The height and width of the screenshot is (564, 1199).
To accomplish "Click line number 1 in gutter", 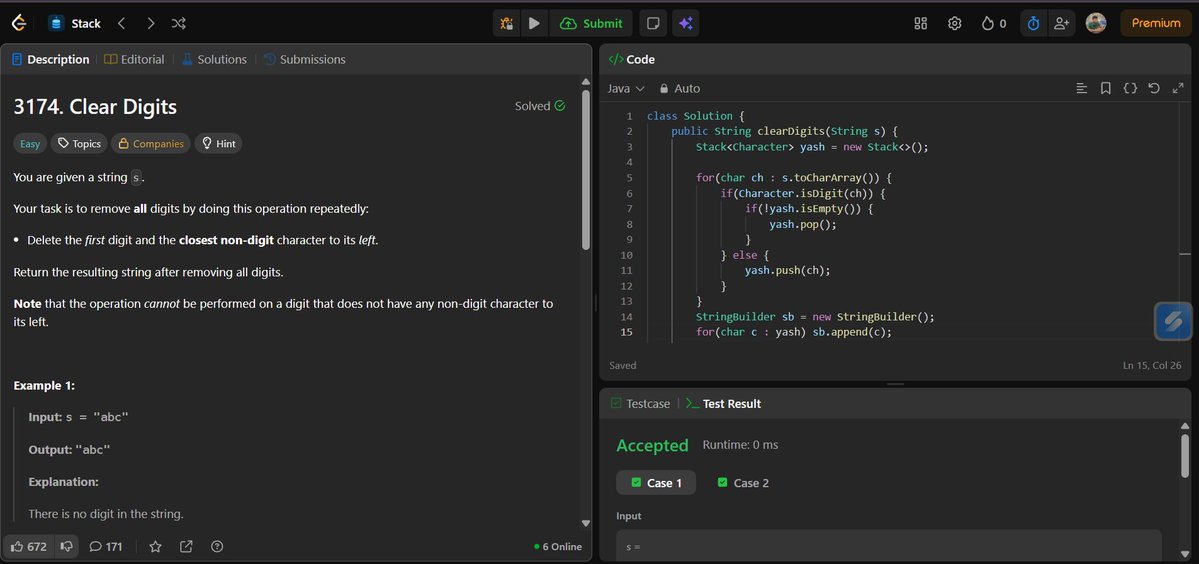I will tap(629, 116).
